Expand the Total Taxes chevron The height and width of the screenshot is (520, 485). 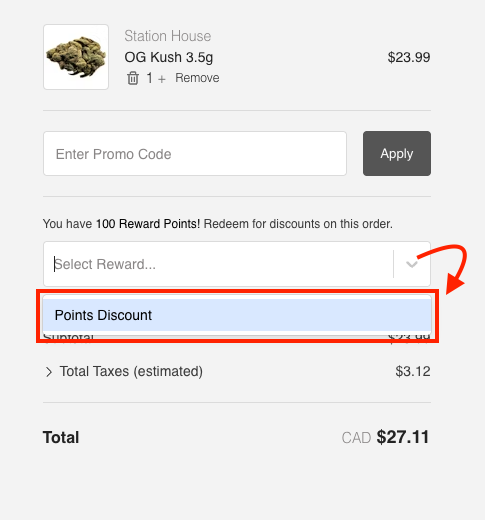click(x=49, y=372)
